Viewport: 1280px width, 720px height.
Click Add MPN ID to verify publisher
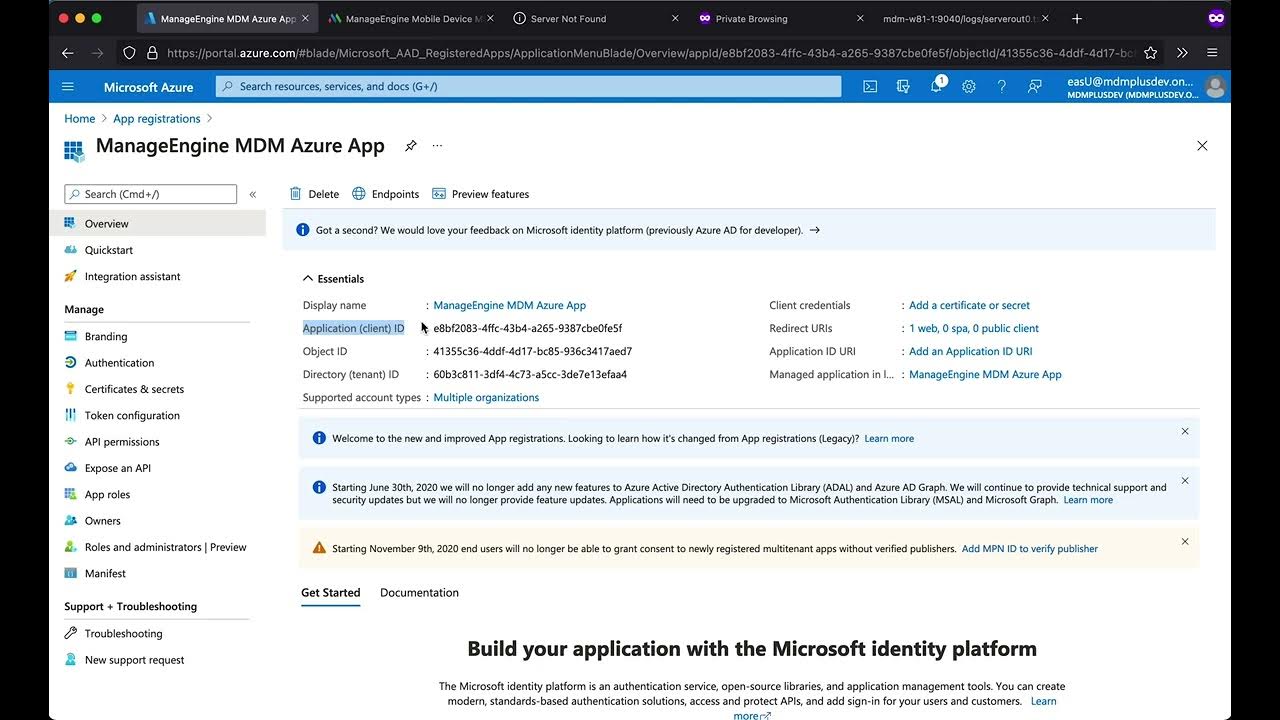tap(1030, 549)
